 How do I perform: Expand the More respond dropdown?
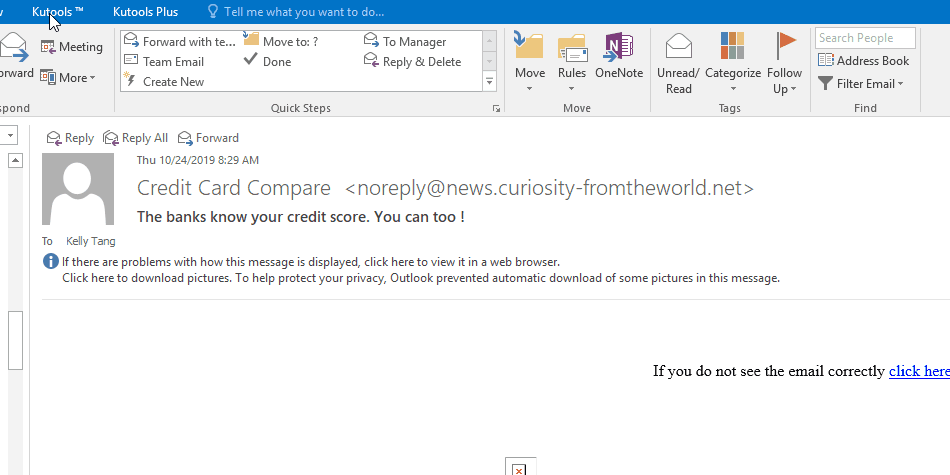[68, 78]
